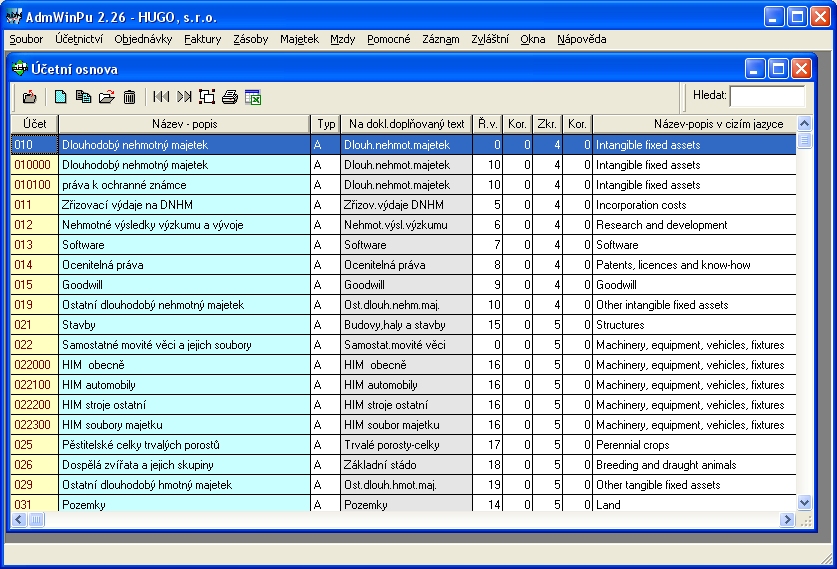Screen dimensions: 837x569
Task: Click the vertical scrollbar up arrow
Action: click(x=804, y=123)
